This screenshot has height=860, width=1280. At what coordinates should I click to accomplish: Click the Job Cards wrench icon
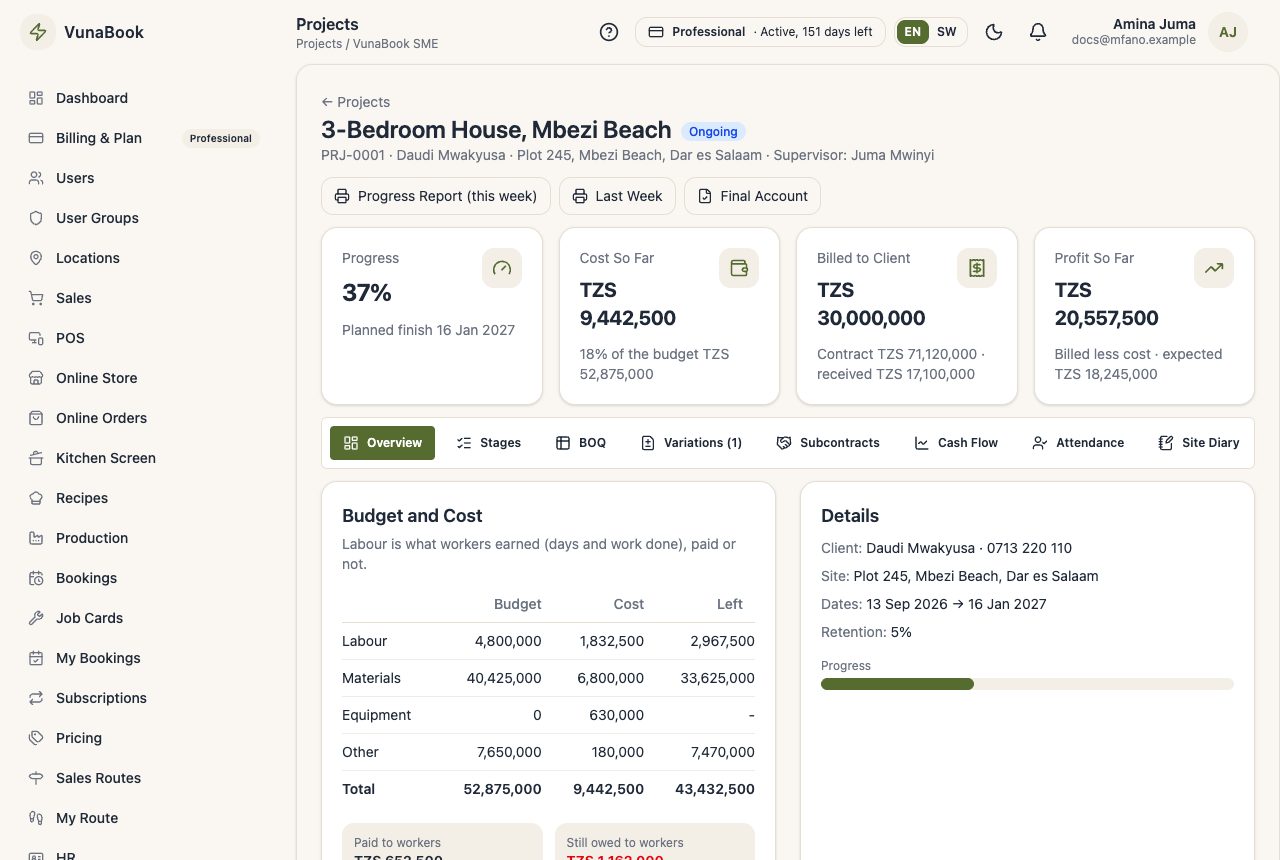(x=36, y=618)
